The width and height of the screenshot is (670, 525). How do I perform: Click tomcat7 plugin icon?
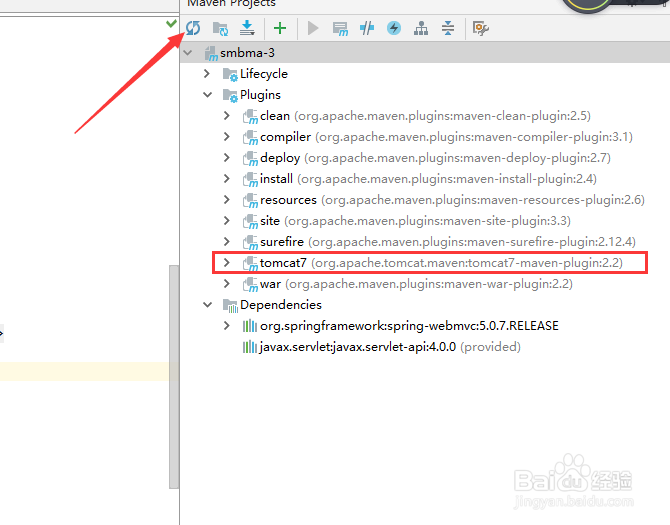coord(250,264)
